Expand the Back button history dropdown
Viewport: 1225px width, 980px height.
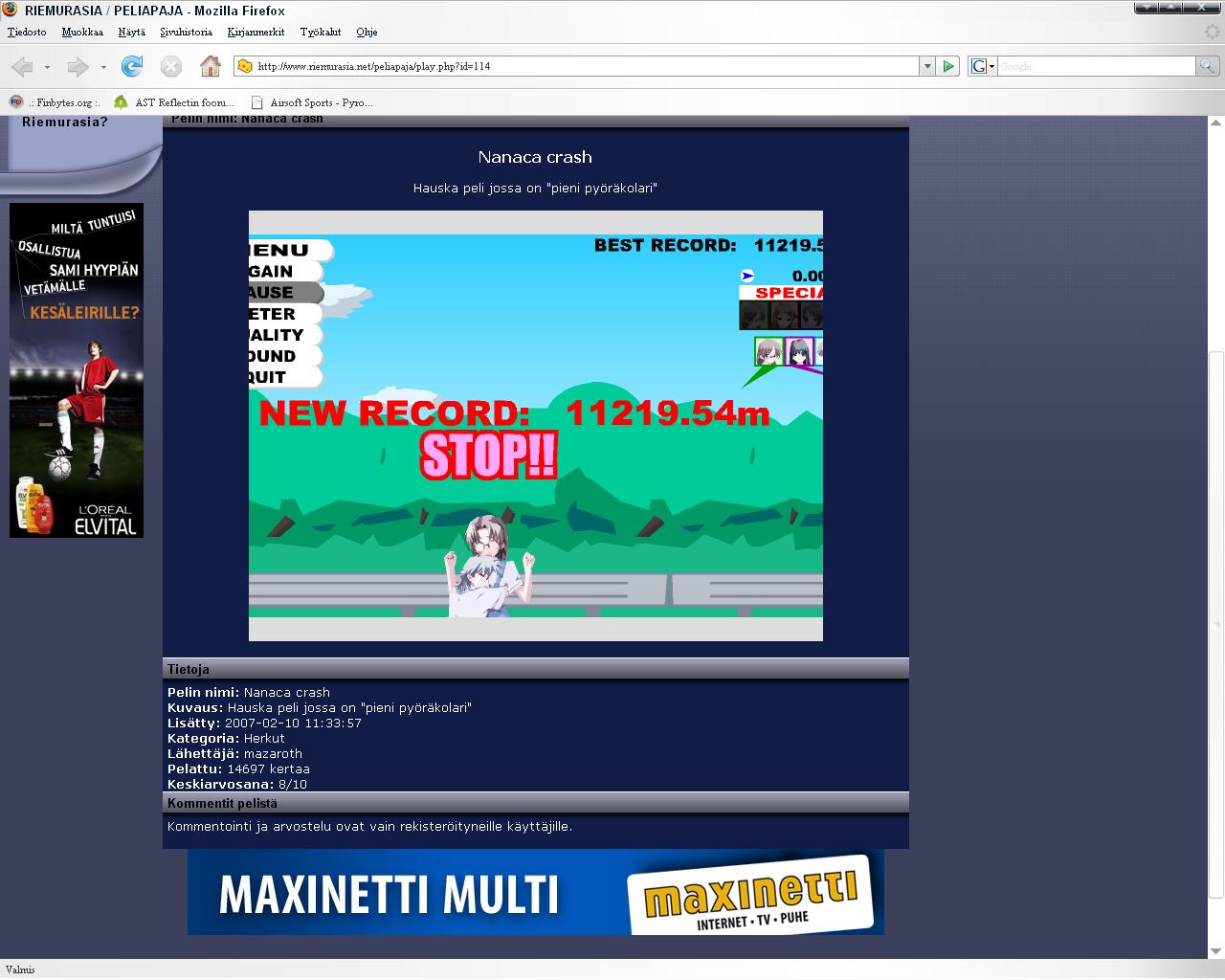coord(47,67)
